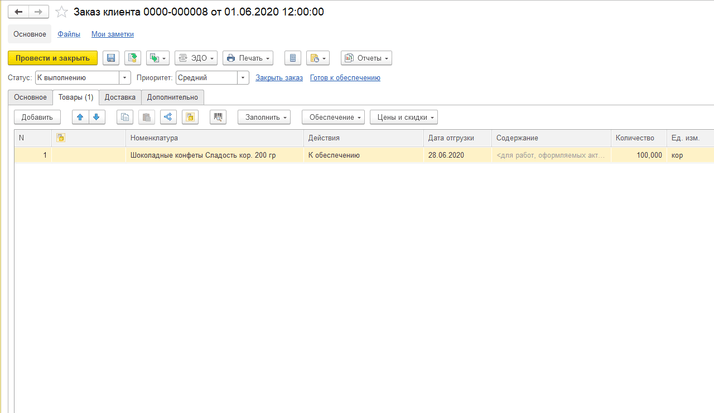Viewport: 714px width, 413px height.
Task: Click the Содержание column header
Action: point(551,138)
